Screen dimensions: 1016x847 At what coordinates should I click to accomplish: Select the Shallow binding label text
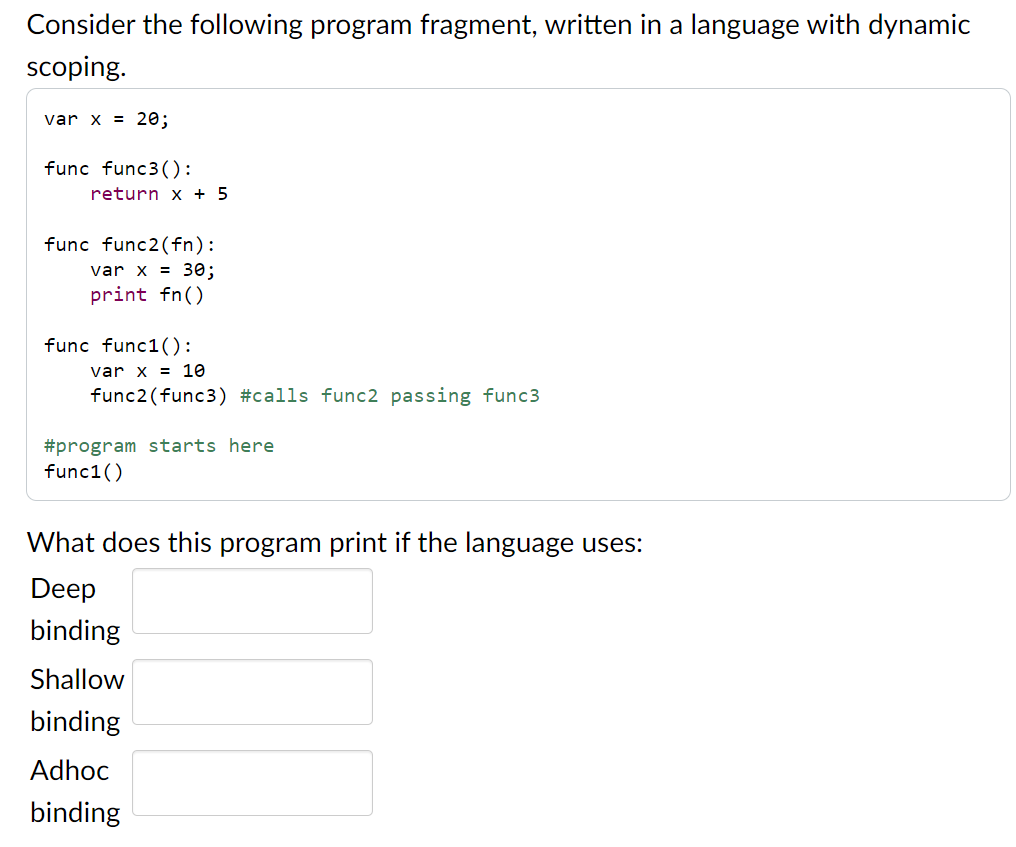coord(77,700)
